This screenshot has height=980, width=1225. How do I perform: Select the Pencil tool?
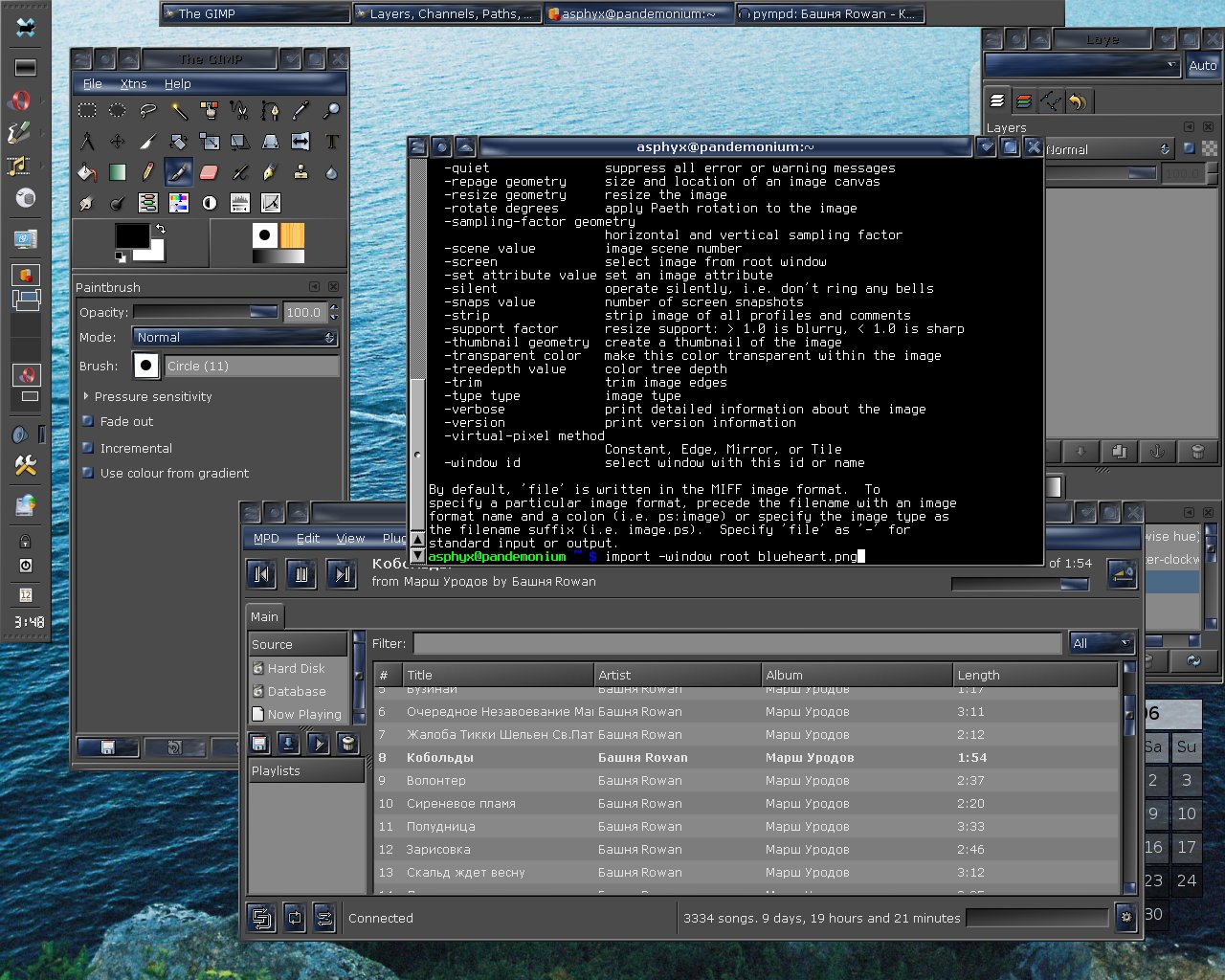[148, 172]
